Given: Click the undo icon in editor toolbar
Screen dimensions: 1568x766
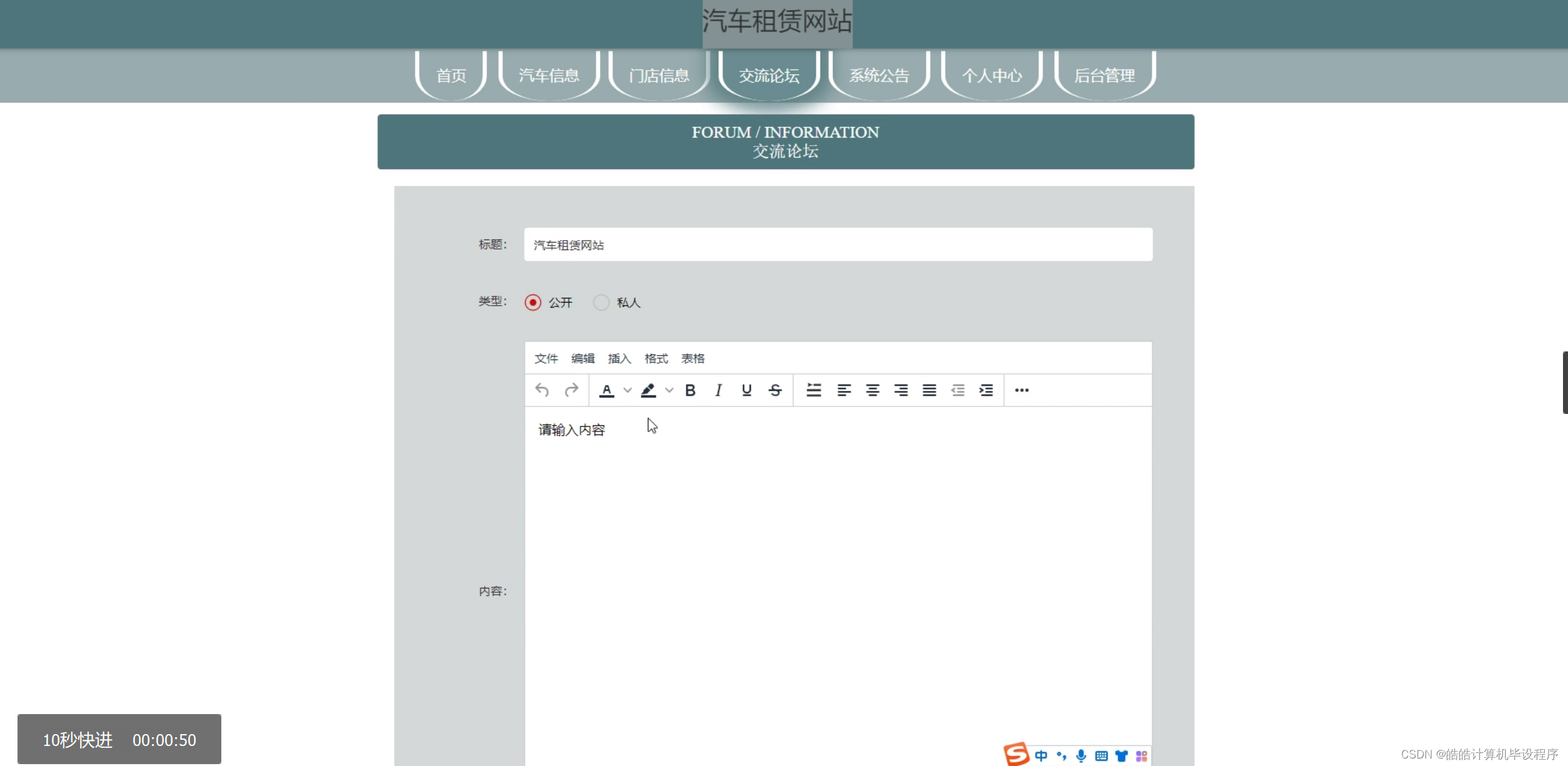Looking at the screenshot, I should pyautogui.click(x=542, y=390).
